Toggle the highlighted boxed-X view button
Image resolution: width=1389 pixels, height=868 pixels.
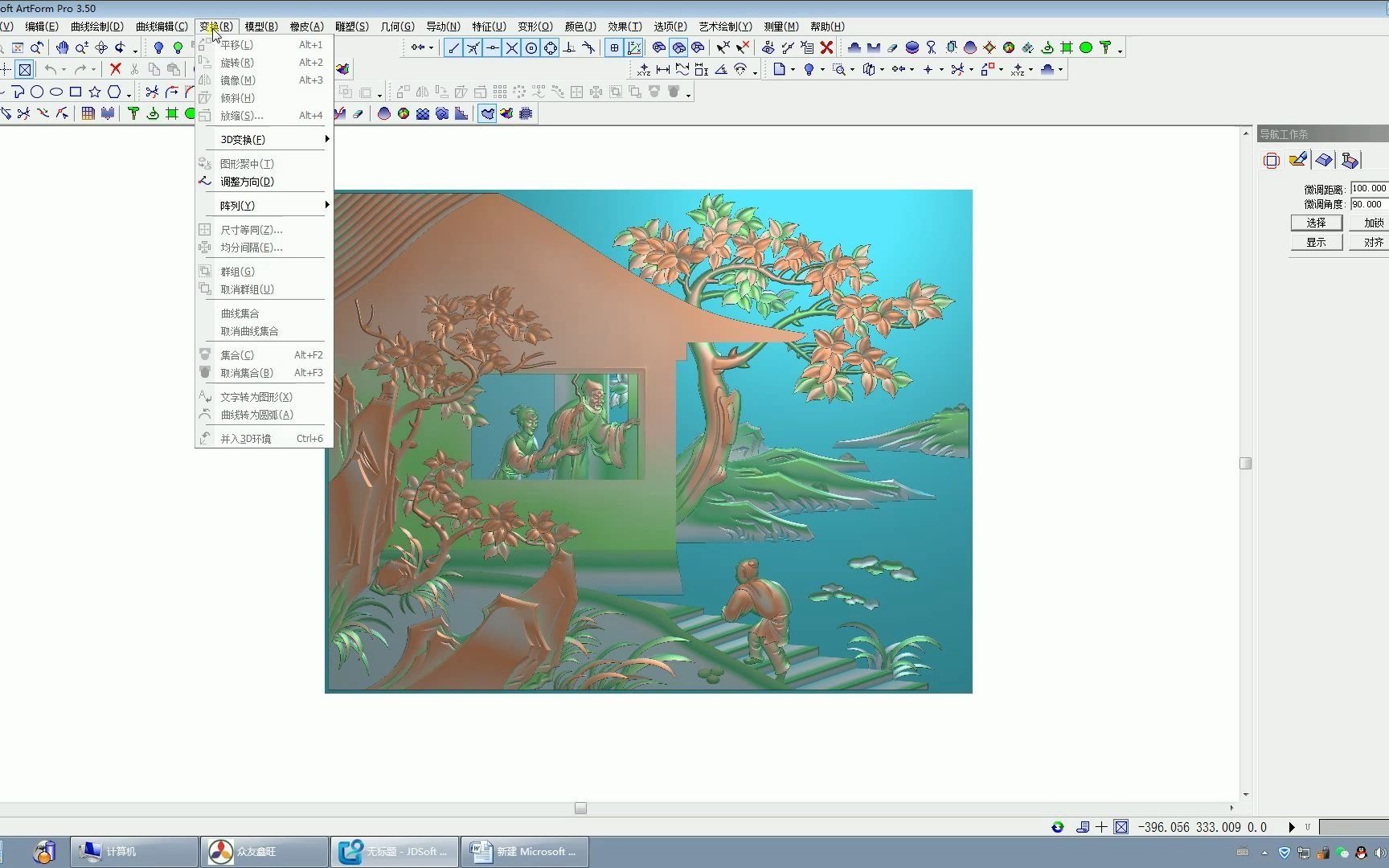pos(25,69)
